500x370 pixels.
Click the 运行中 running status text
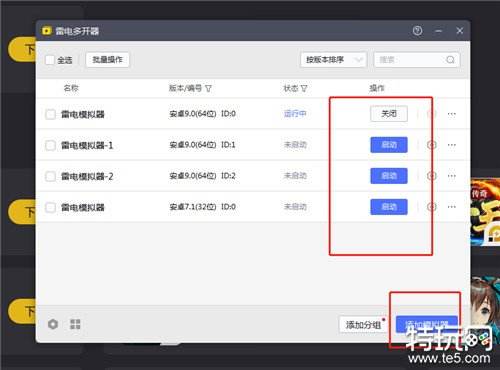pos(295,114)
